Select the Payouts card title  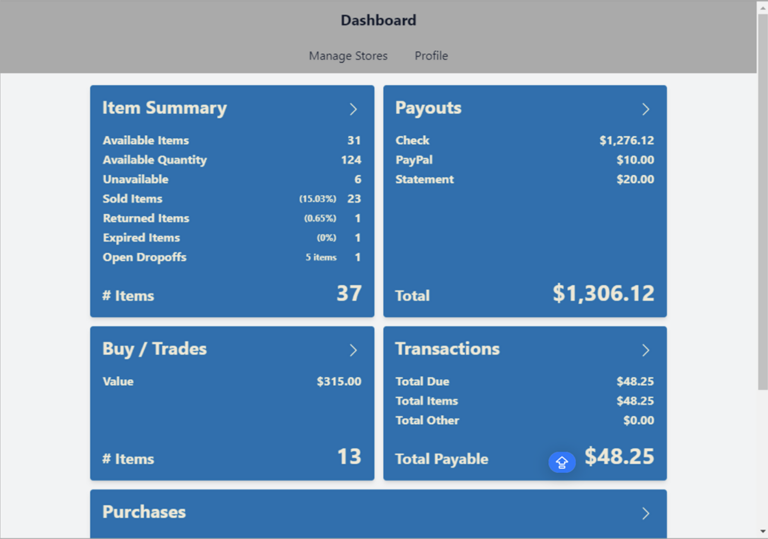(x=428, y=108)
